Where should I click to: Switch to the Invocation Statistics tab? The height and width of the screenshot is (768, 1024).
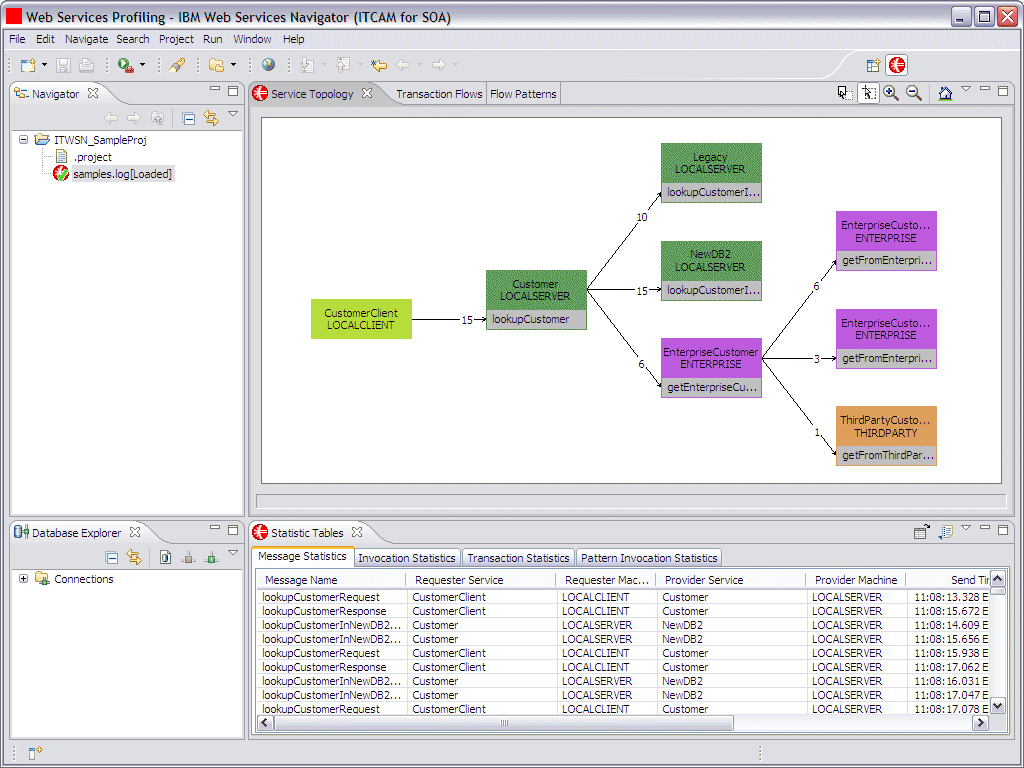point(407,557)
